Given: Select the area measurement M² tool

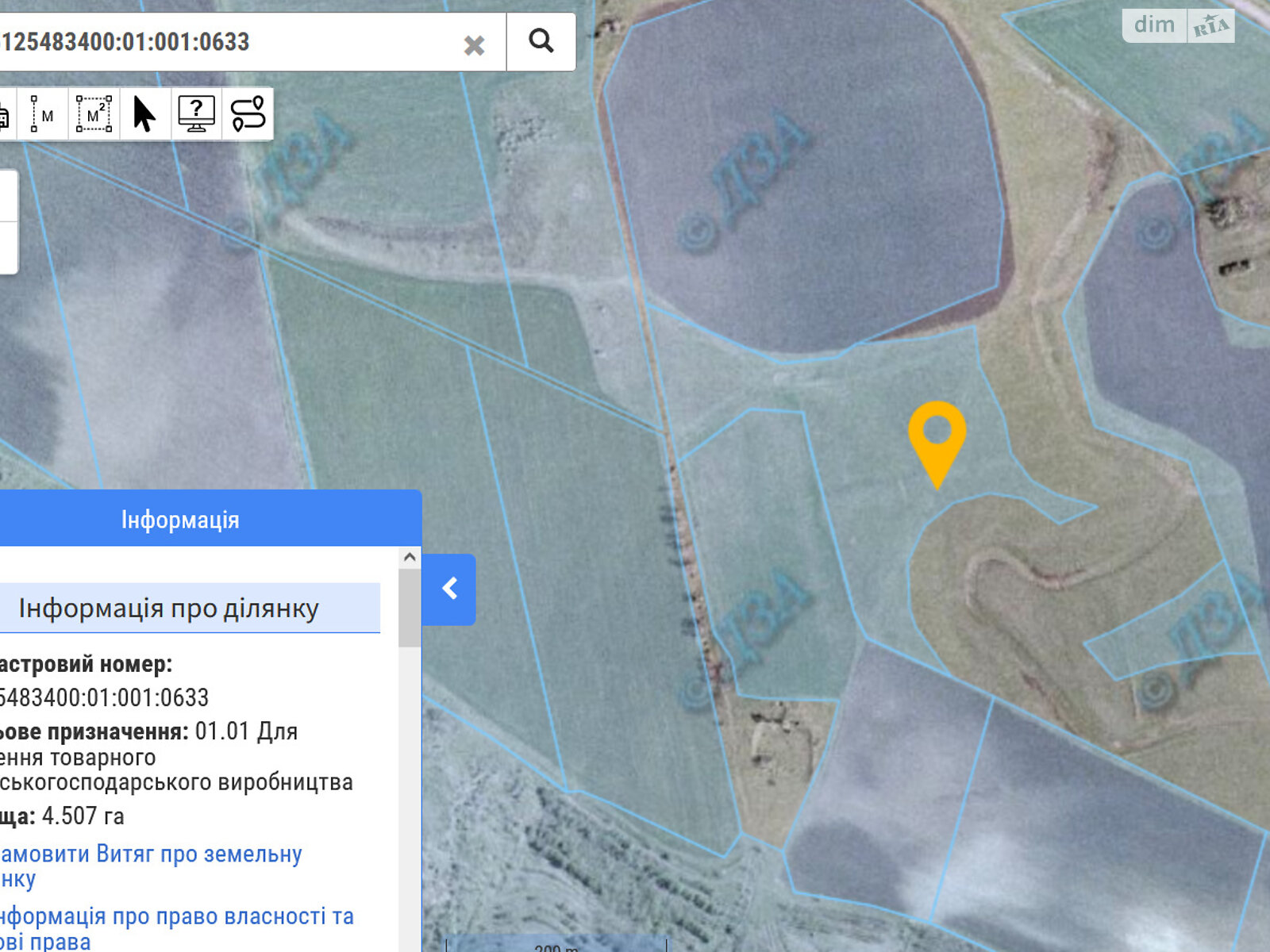Looking at the screenshot, I should click(94, 114).
